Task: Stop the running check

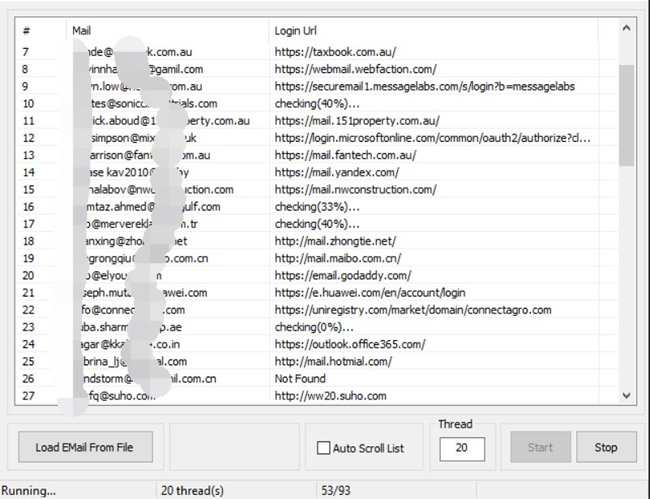Action: (x=606, y=447)
